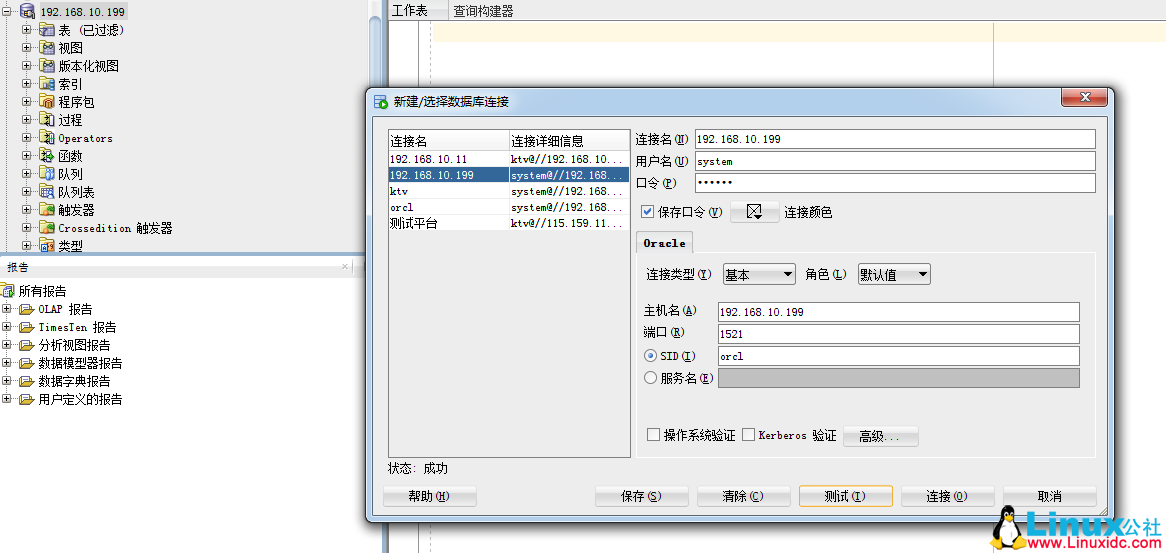Click the 口令 password field

click(895, 183)
